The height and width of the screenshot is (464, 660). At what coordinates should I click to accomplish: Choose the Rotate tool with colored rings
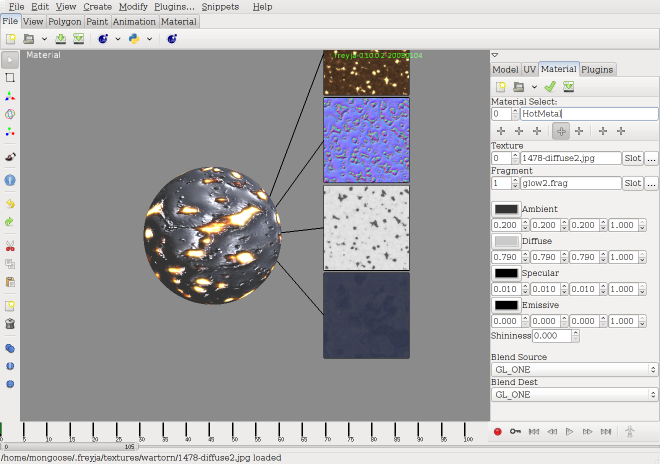(x=10, y=114)
